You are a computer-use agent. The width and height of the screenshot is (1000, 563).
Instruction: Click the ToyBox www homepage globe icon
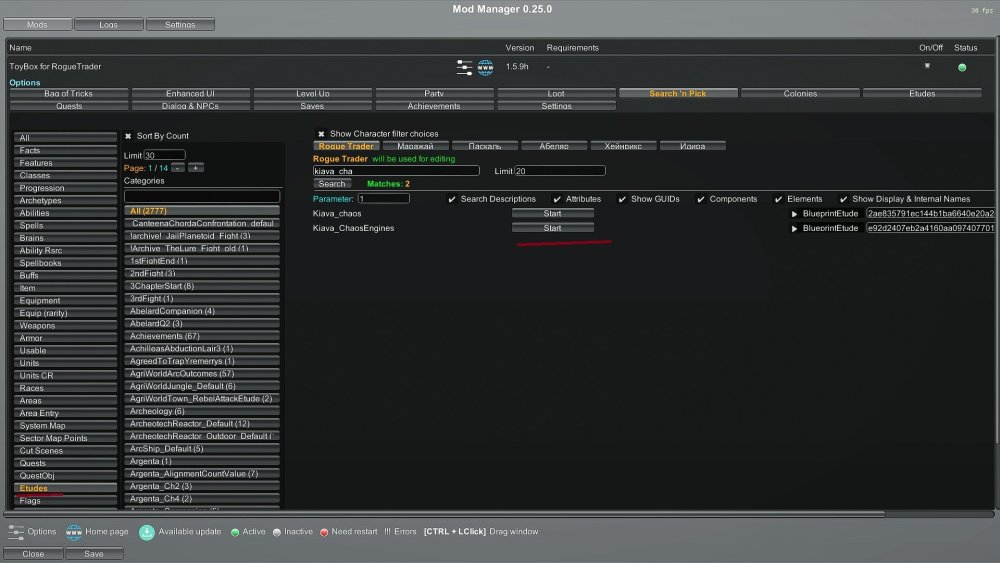click(x=486, y=67)
